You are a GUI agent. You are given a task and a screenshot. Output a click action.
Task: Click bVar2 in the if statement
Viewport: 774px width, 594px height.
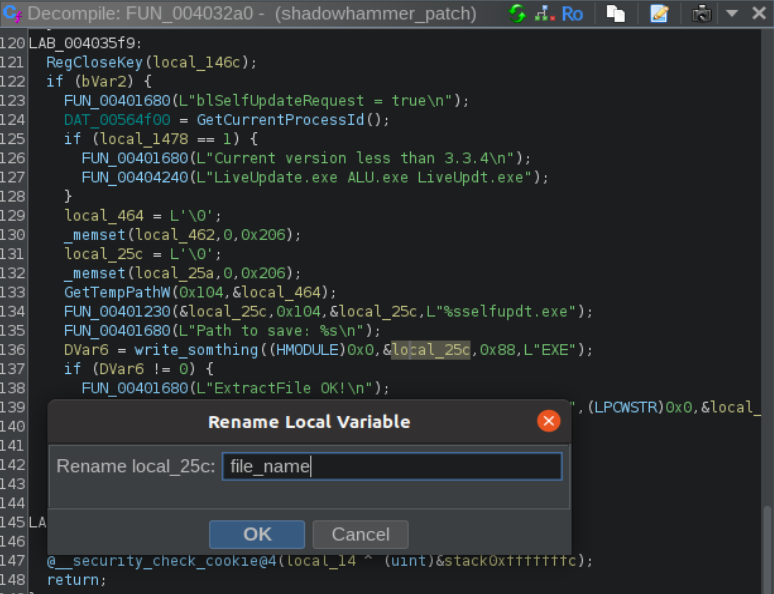(104, 81)
